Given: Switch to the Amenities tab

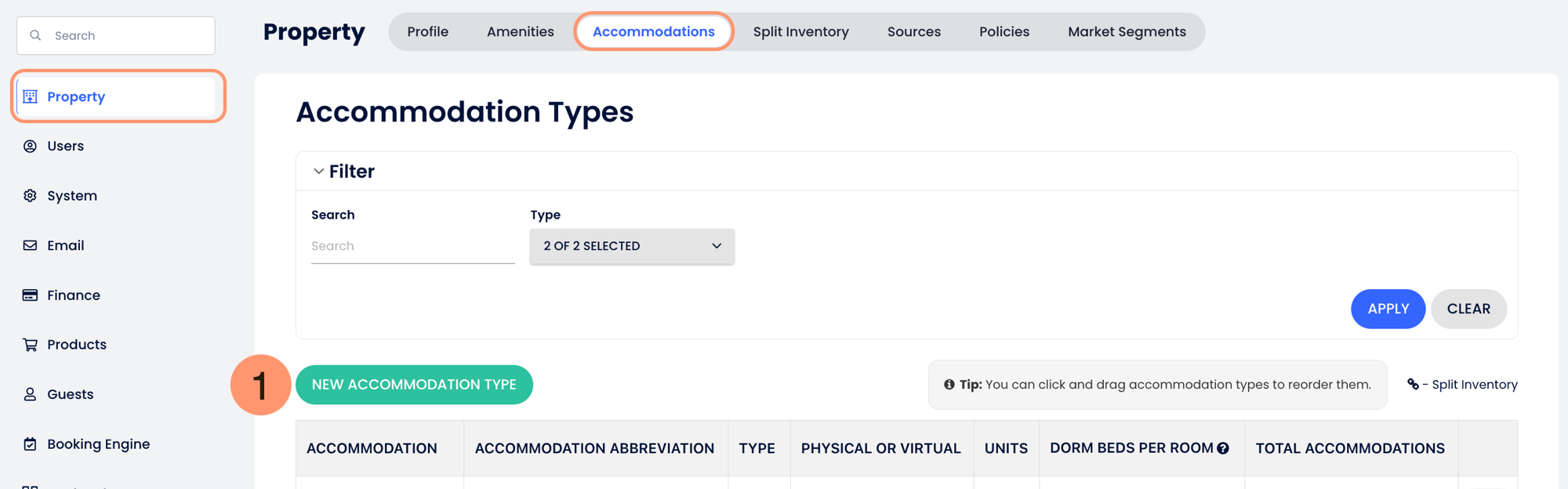Looking at the screenshot, I should (x=520, y=32).
